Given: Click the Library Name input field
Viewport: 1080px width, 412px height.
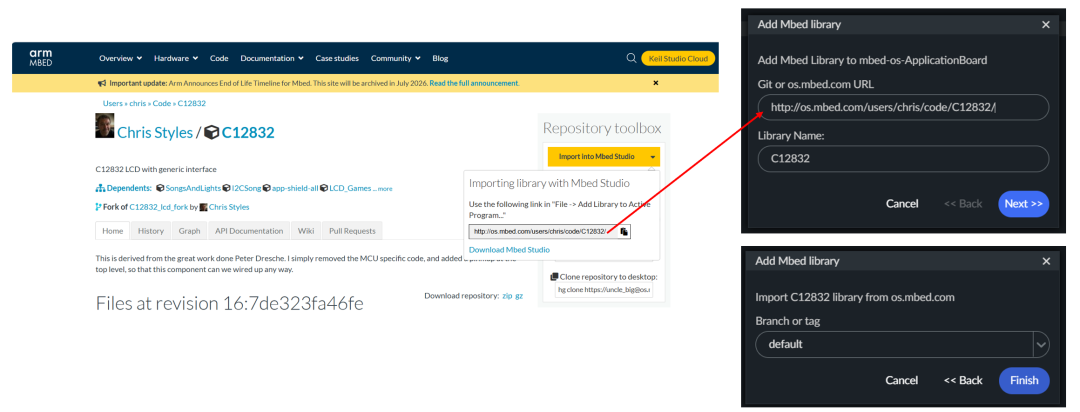Looking at the screenshot, I should pyautogui.click(x=902, y=158).
